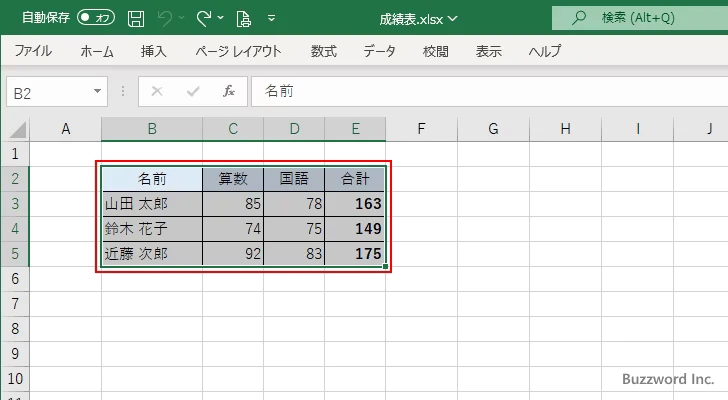Open the ファイル tab
The height and width of the screenshot is (400, 728).
click(x=33, y=51)
